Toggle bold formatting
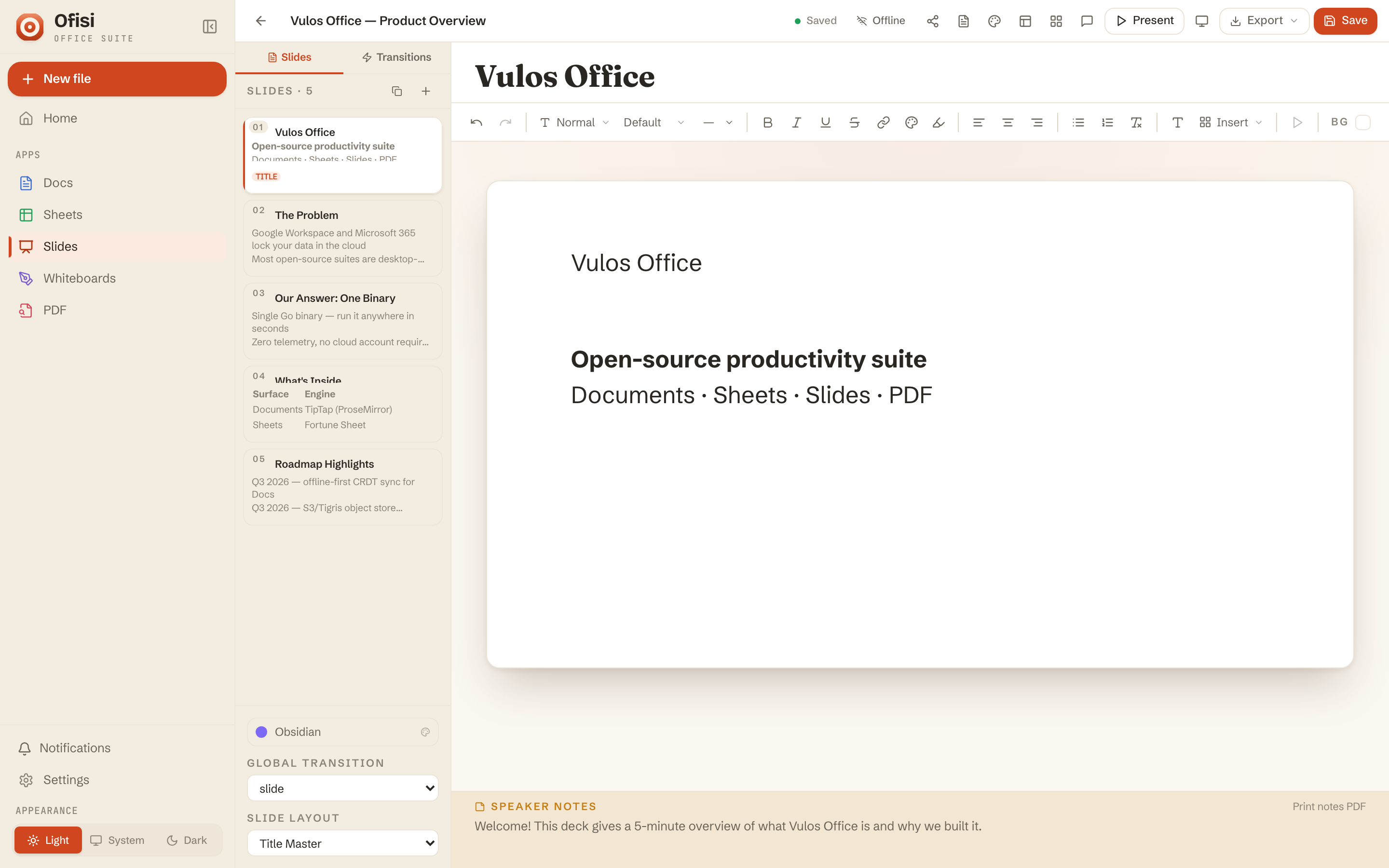This screenshot has height=868, width=1389. [x=768, y=122]
